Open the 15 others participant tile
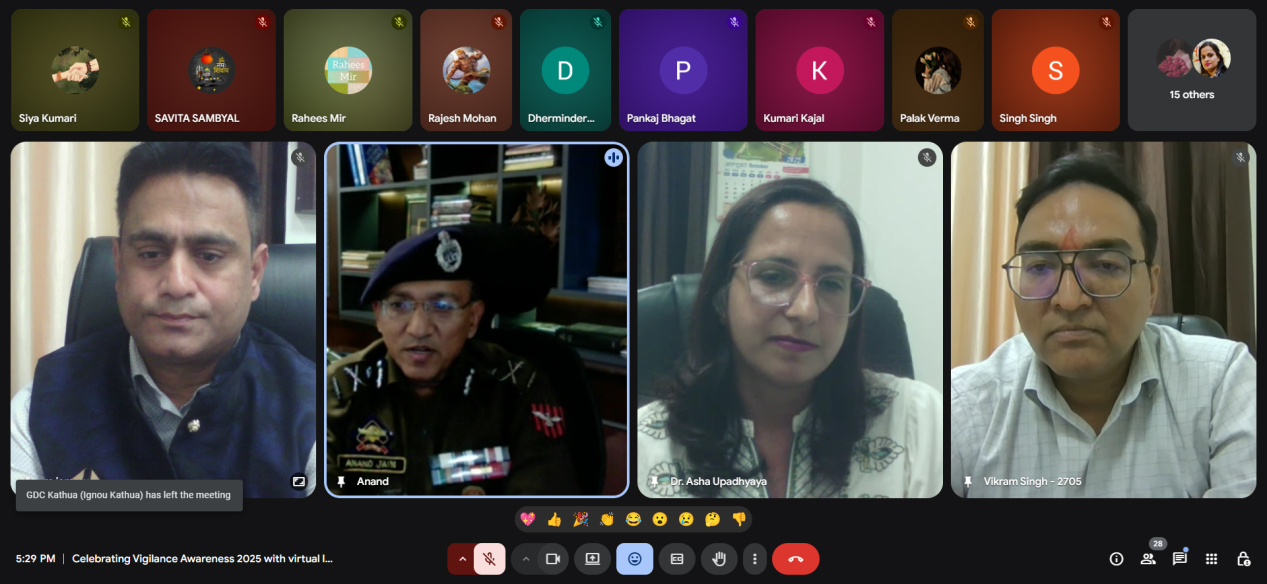Screen dimensions: 1267x584 tap(1191, 70)
